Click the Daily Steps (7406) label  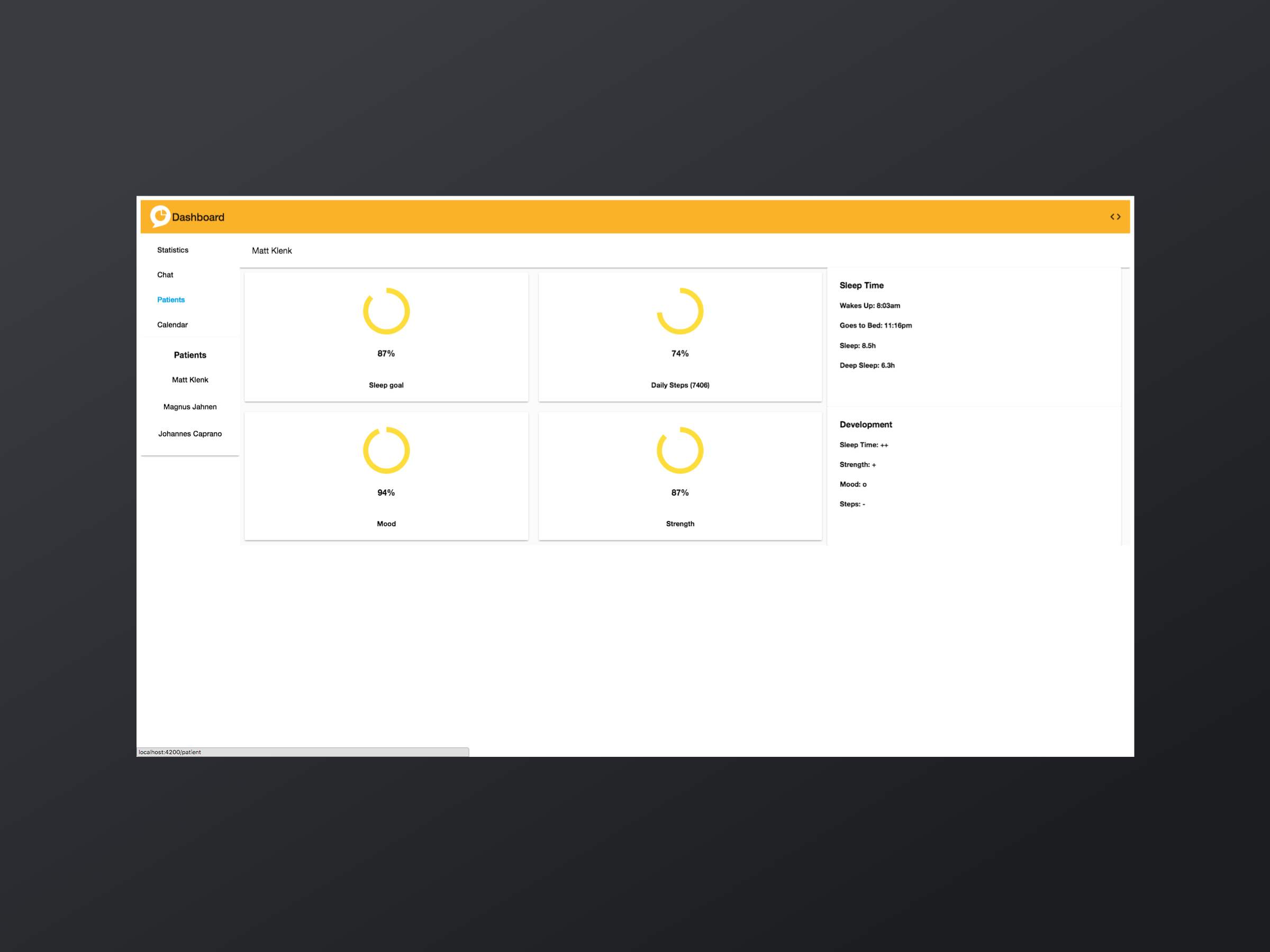click(680, 385)
